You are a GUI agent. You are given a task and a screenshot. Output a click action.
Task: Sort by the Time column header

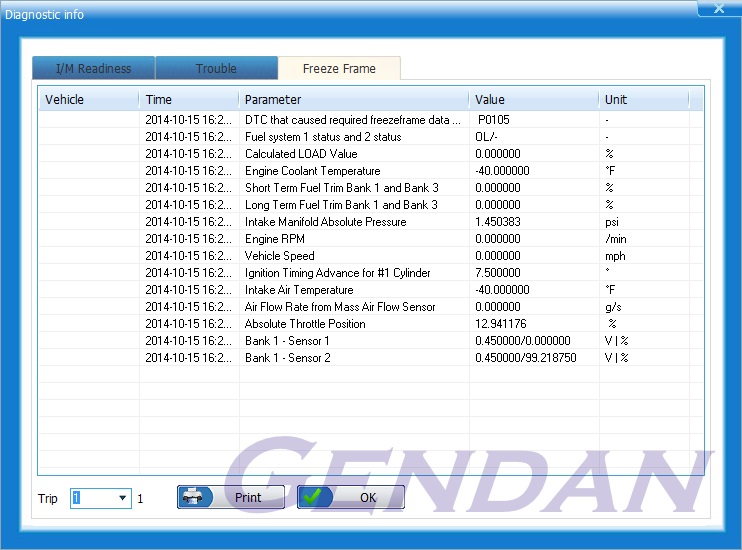click(188, 99)
